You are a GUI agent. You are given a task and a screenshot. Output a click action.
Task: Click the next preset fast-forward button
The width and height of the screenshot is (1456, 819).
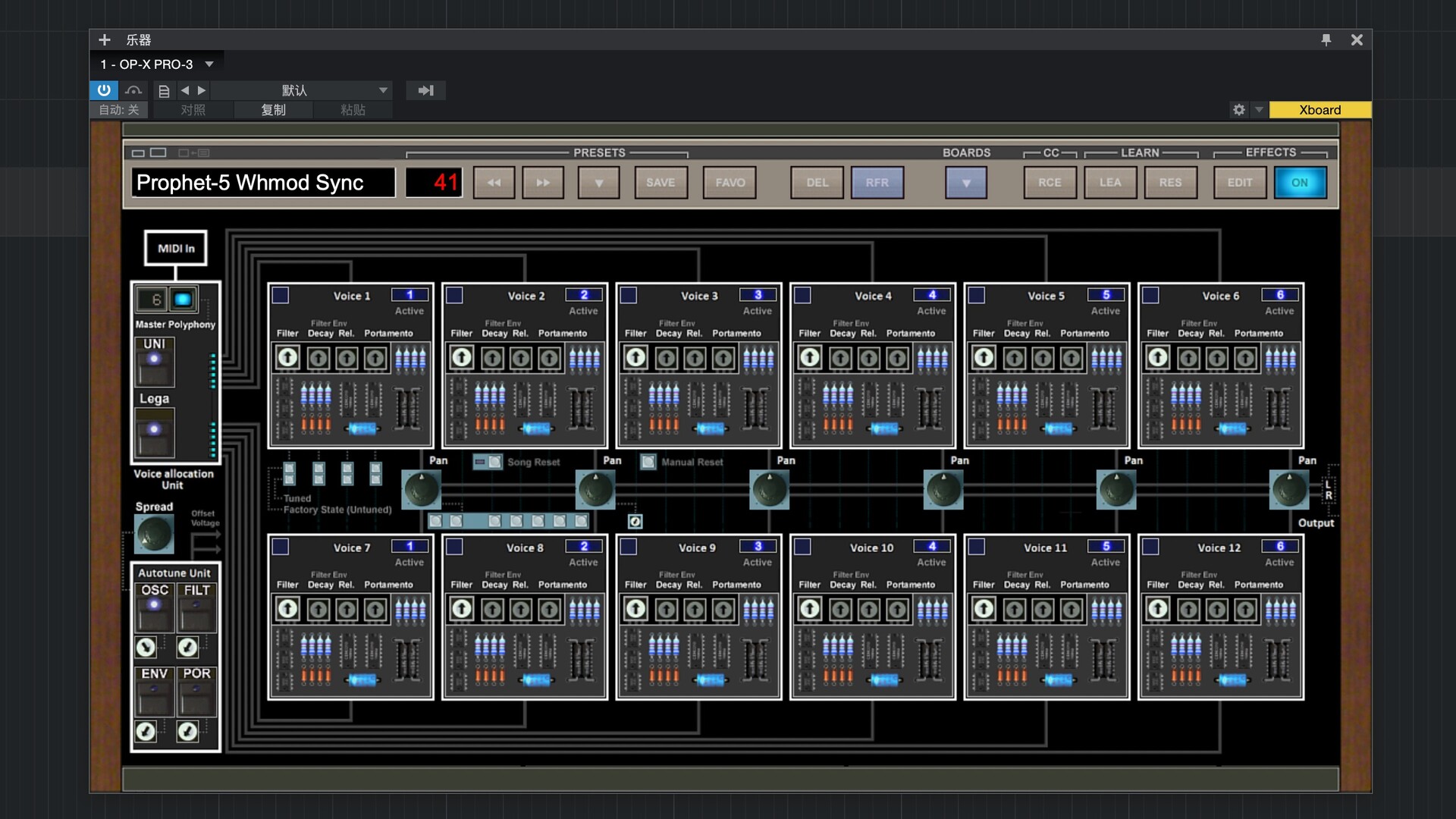click(543, 183)
